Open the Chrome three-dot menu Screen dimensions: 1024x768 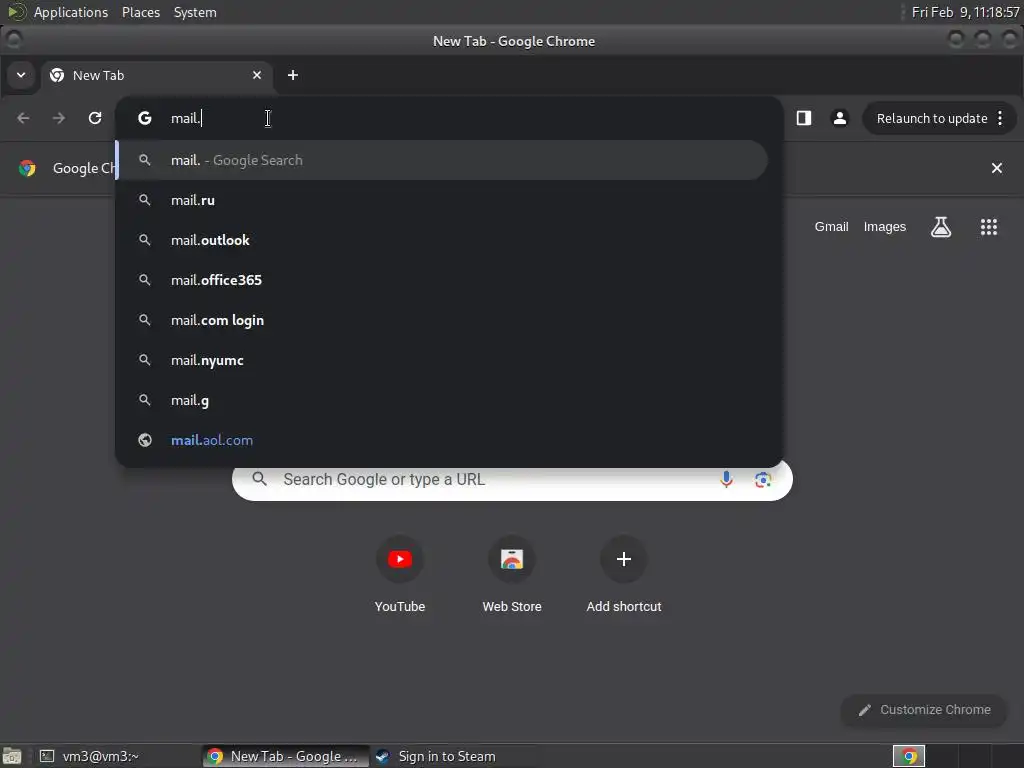[x=1000, y=118]
